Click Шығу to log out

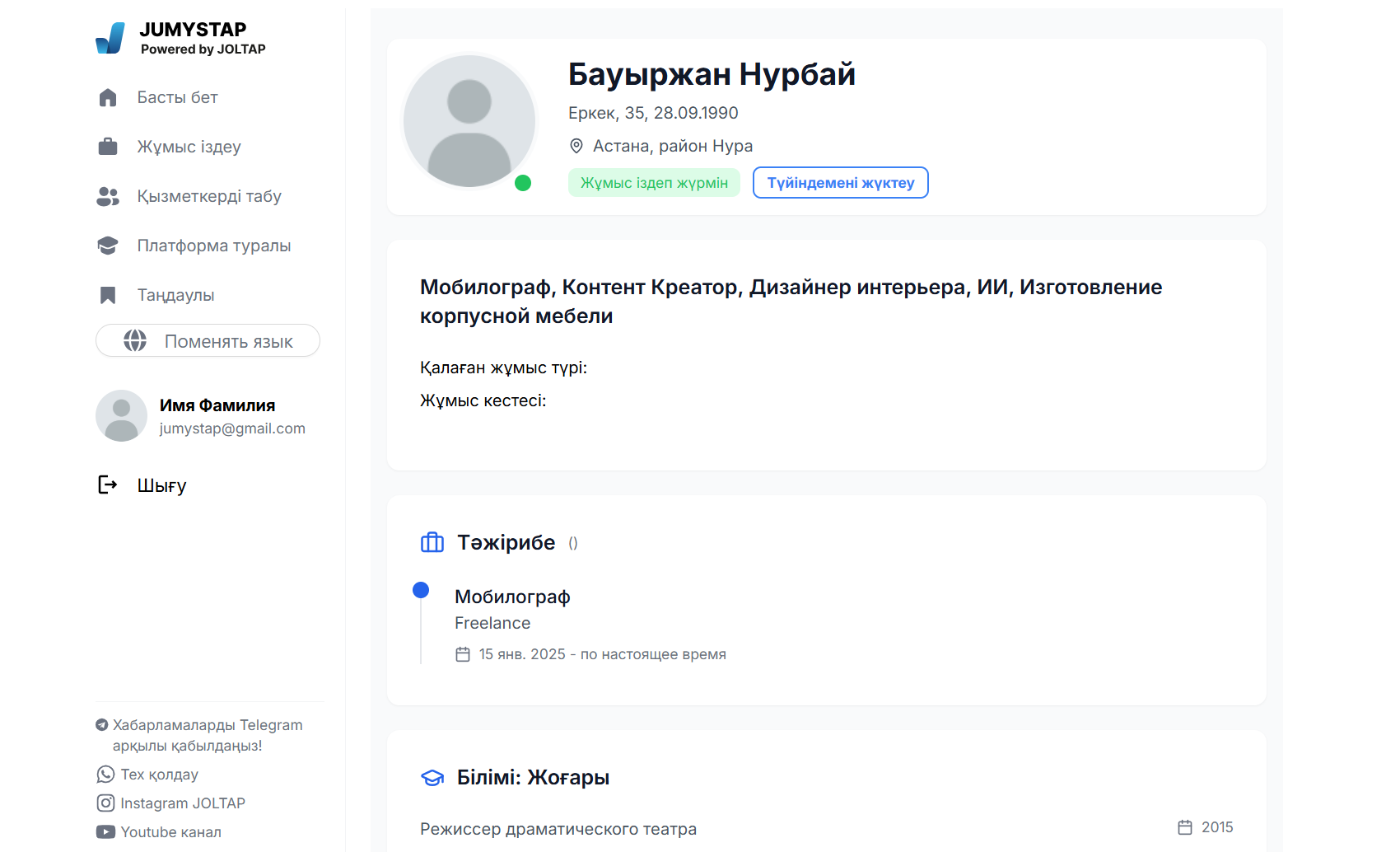coord(161,485)
